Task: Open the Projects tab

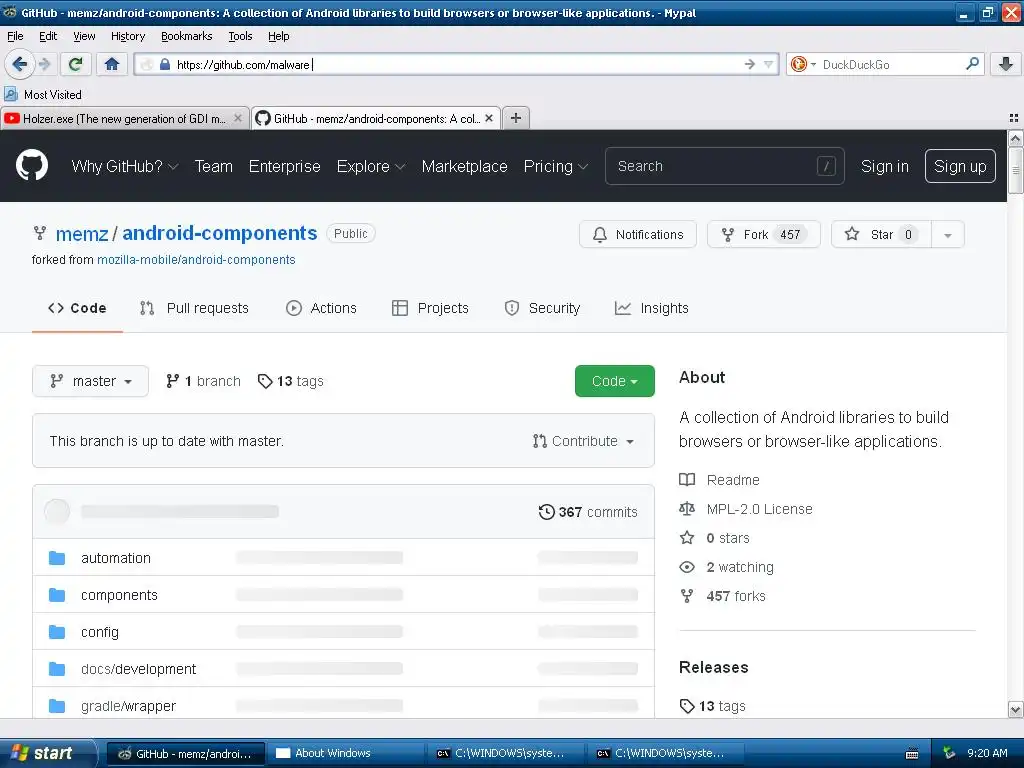Action: coord(430,308)
